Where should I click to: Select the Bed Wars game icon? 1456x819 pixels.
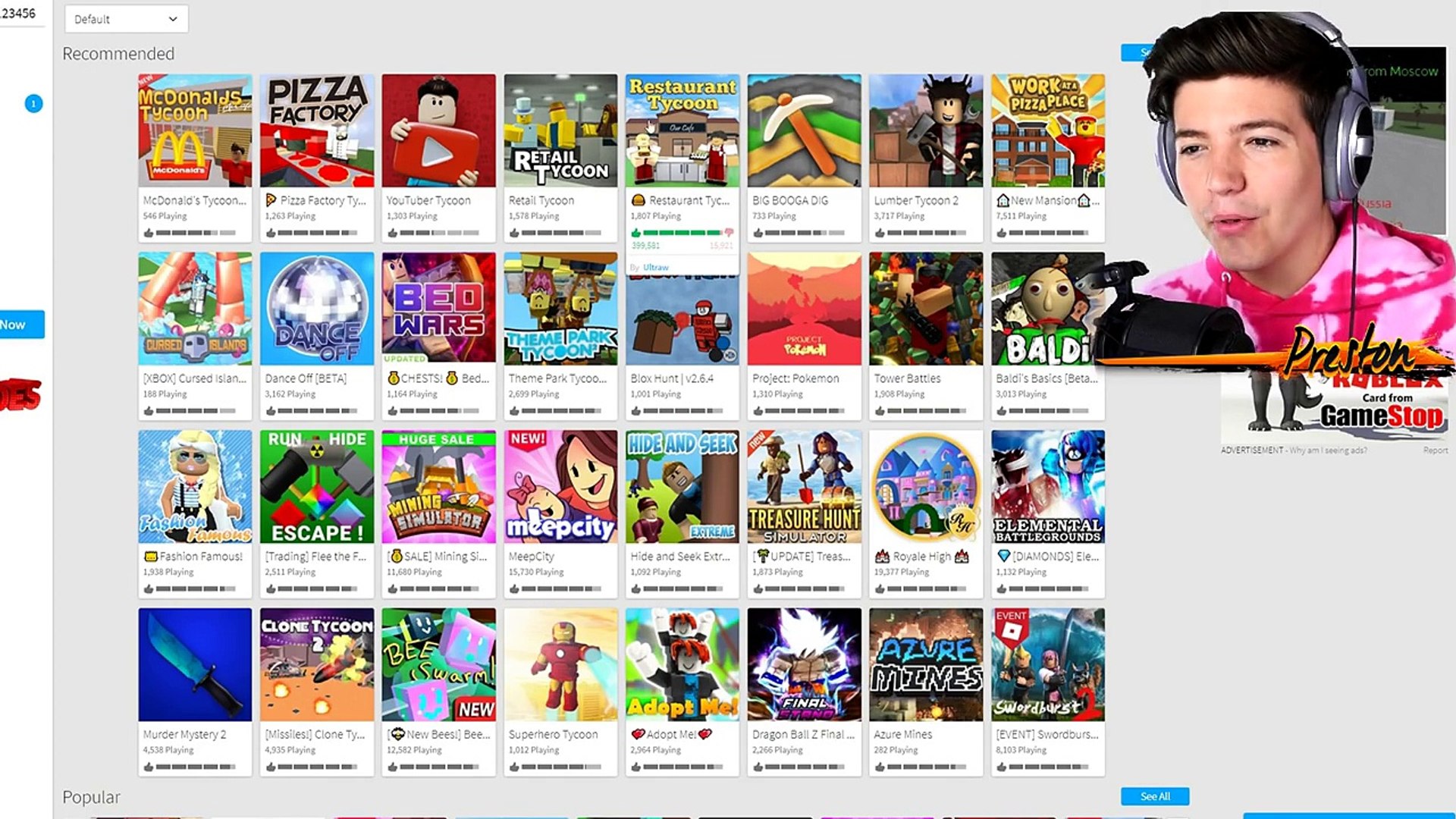[x=438, y=309]
